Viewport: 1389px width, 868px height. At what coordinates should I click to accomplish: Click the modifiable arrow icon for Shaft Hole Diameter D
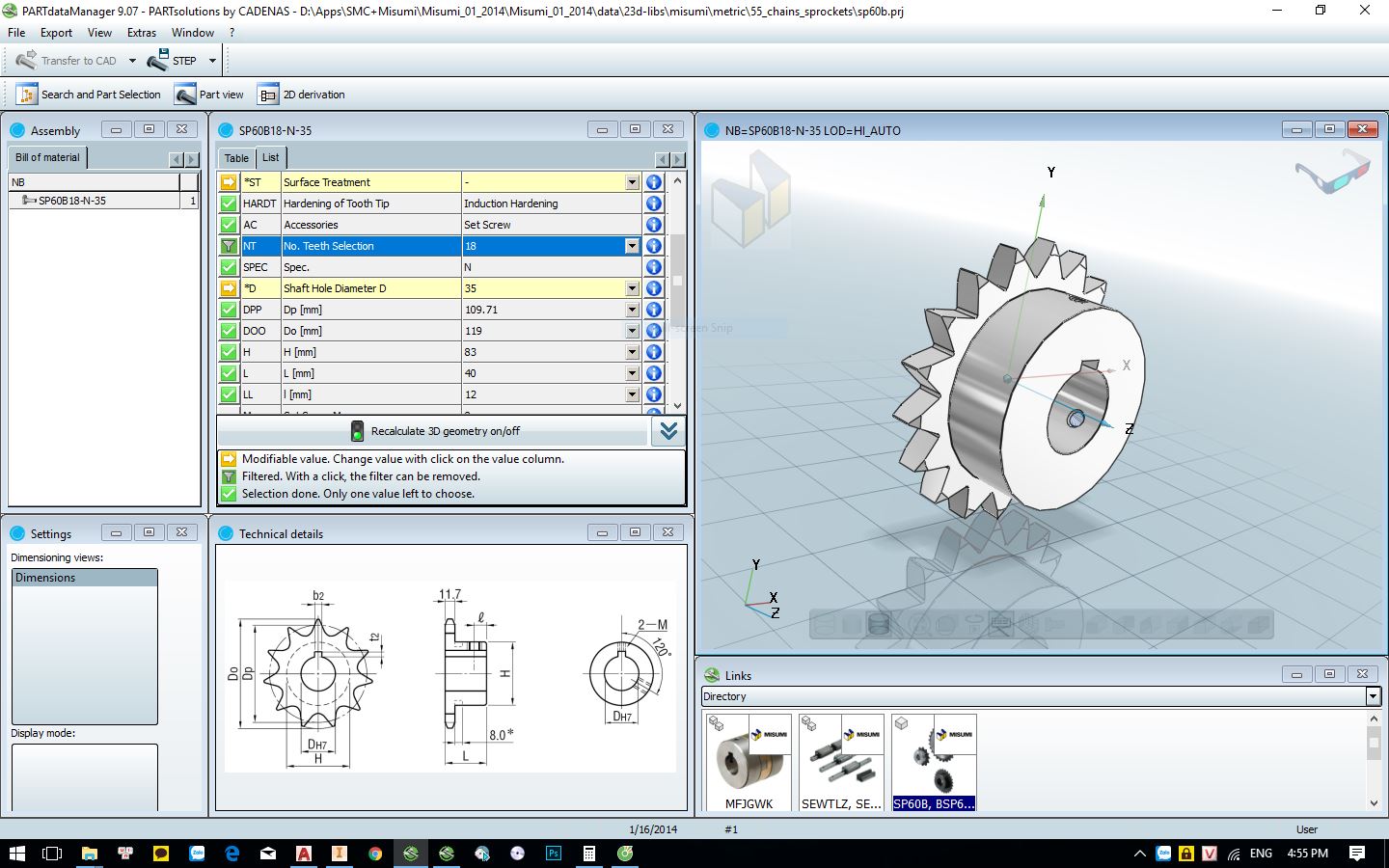(x=229, y=288)
